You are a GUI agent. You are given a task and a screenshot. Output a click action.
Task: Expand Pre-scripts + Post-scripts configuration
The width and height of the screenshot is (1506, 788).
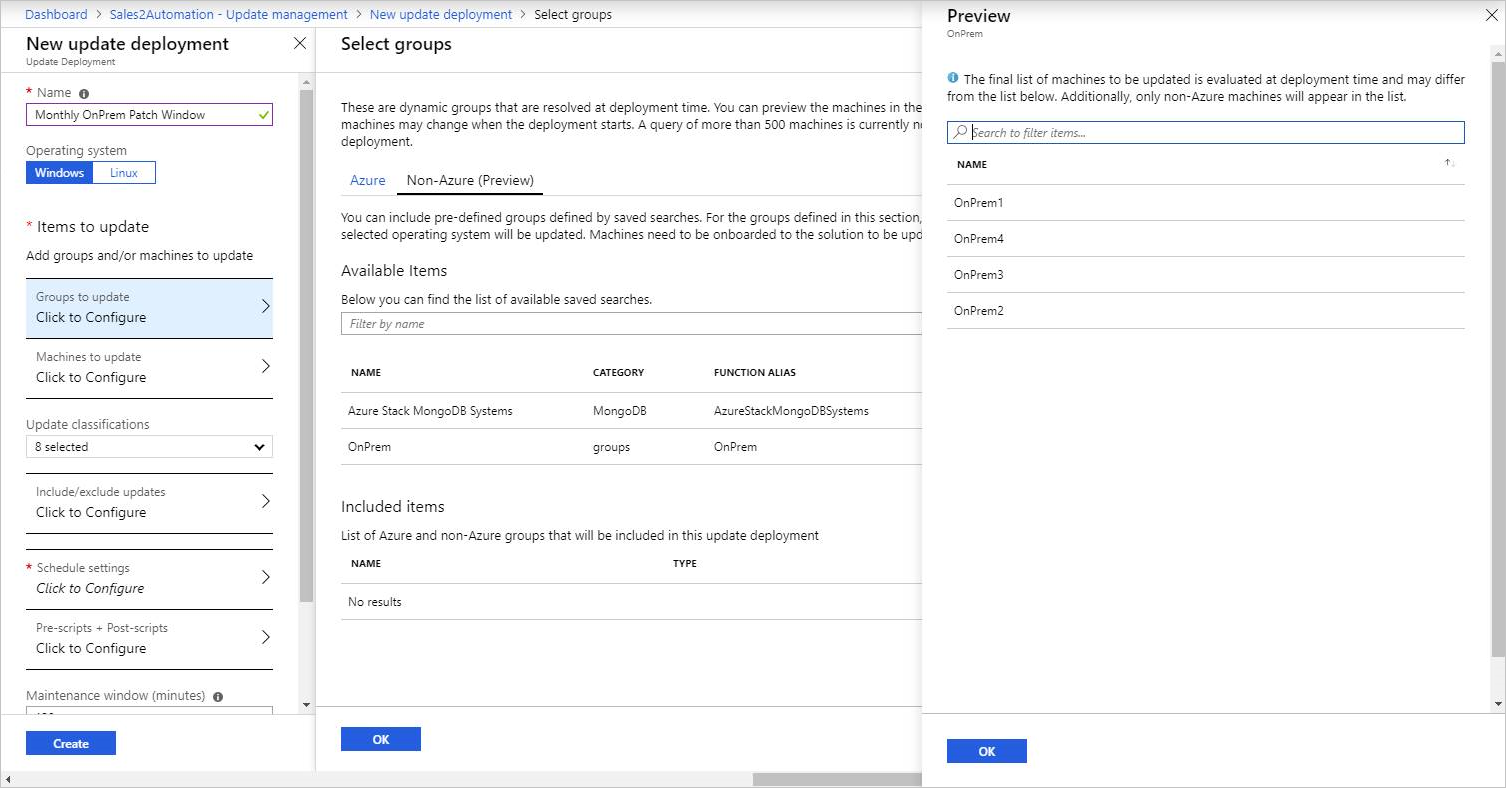pos(149,638)
